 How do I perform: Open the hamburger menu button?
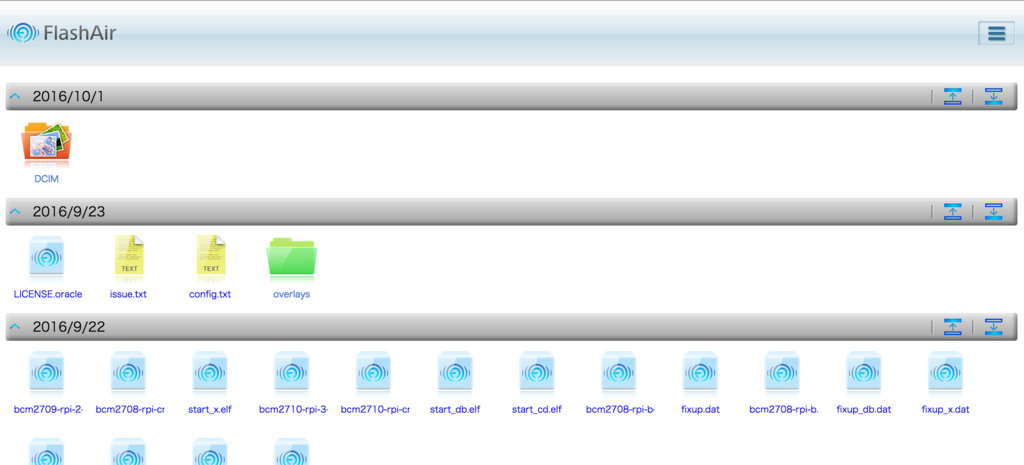tap(996, 33)
